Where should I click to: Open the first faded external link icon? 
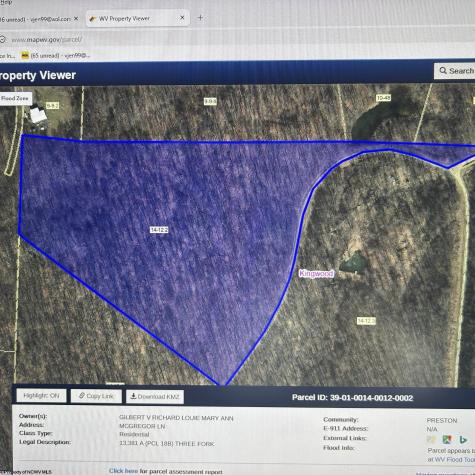click(431, 439)
